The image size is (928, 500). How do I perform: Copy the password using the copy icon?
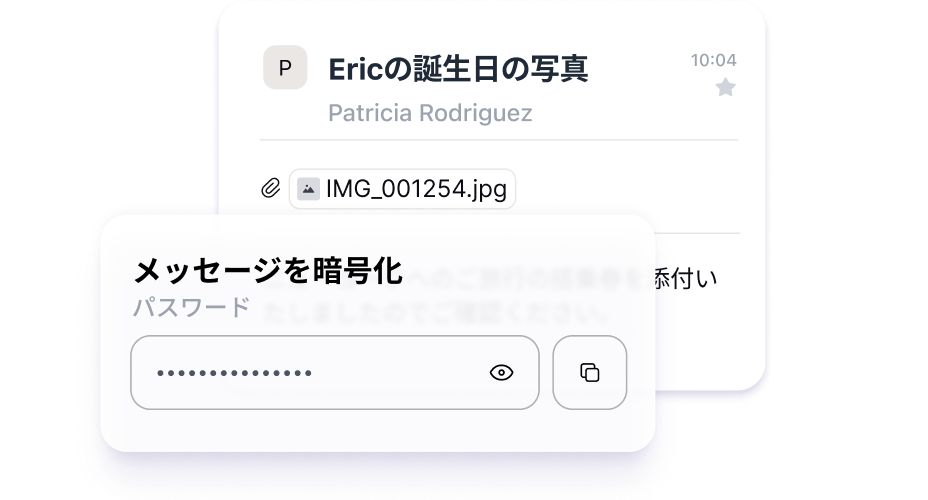pyautogui.click(x=589, y=372)
